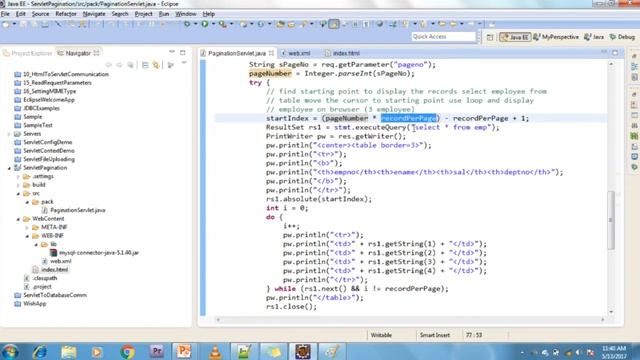Click the 'Writable' status bar entry
Image resolution: width=640 pixels, height=360 pixels.
tap(381, 335)
